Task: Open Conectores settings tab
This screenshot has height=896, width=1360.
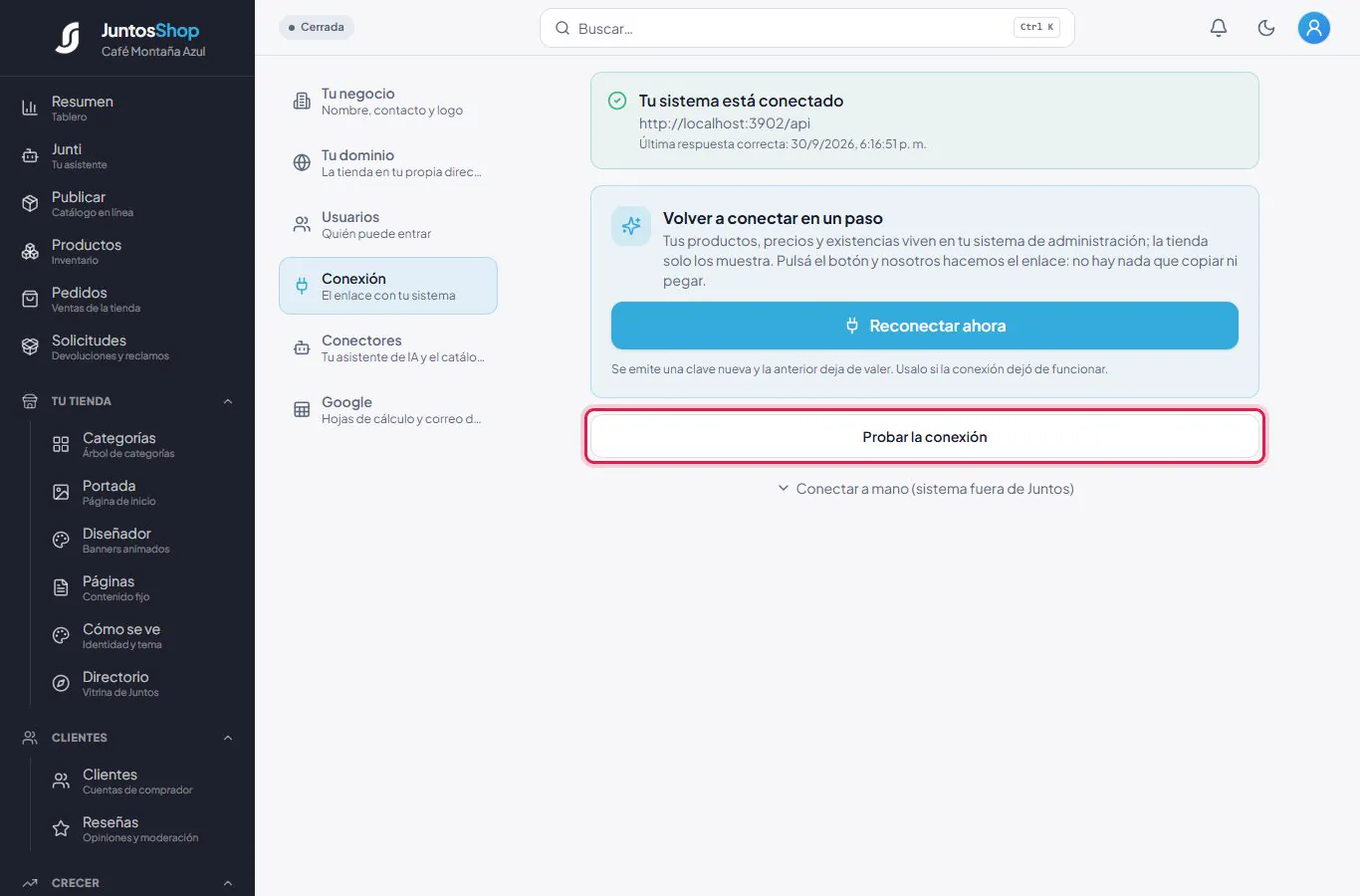Action: tap(388, 347)
